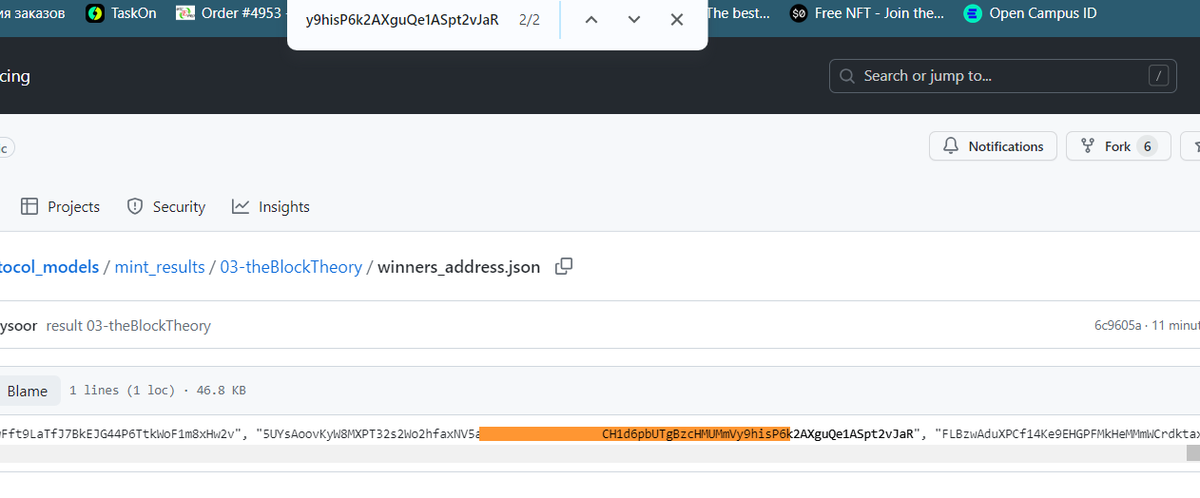Screen dimensions: 1200x498
Task: Open the 03-theBlockTheory breadcrumb folder
Action: point(291,267)
